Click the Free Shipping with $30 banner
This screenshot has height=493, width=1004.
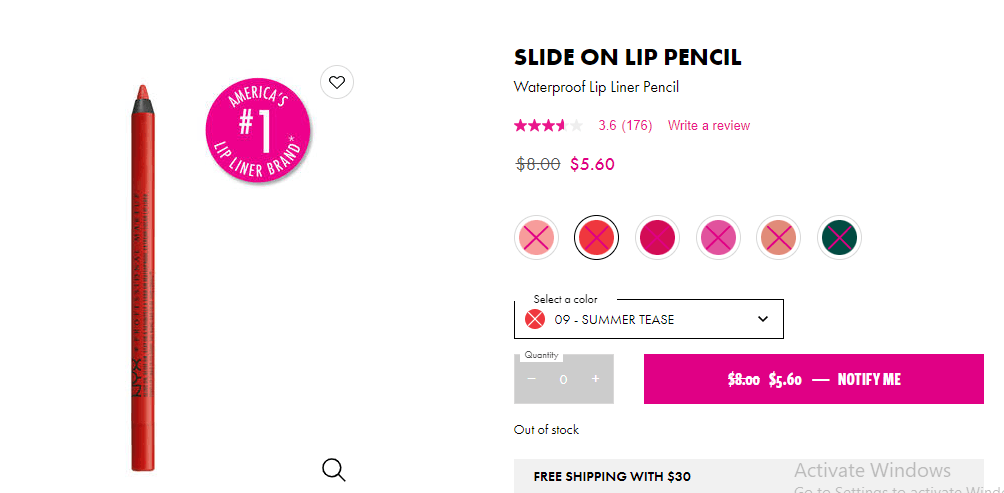click(612, 476)
